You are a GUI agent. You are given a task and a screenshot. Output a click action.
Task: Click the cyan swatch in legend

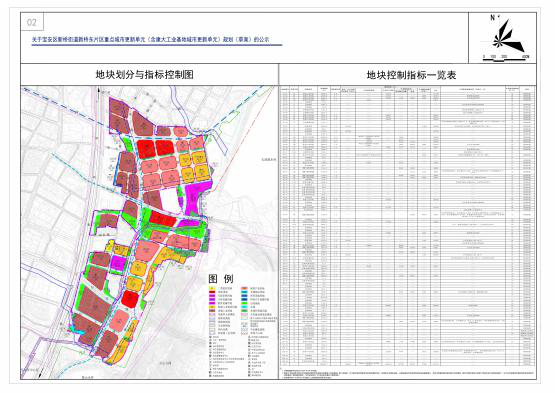pyautogui.click(x=244, y=307)
